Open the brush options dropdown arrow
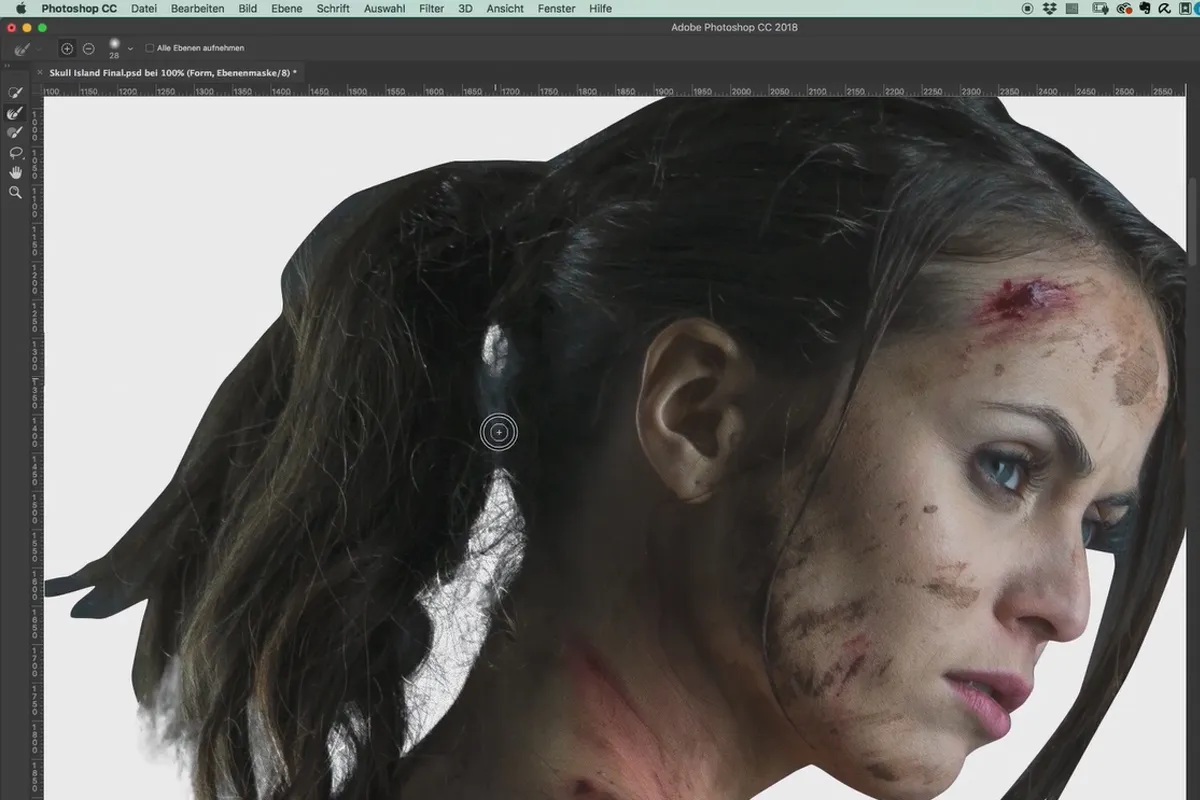This screenshot has height=800, width=1200. (130, 48)
